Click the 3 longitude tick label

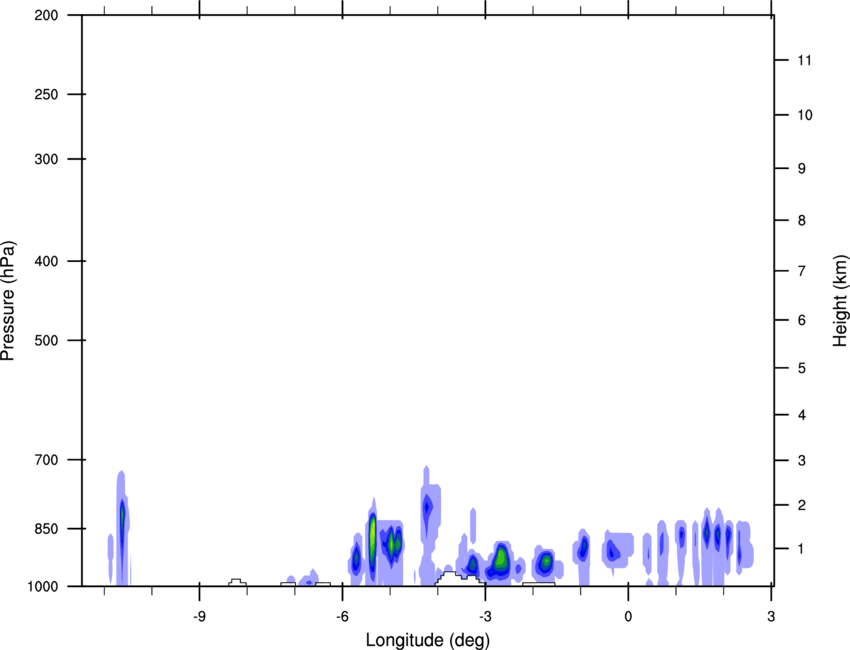point(771,616)
